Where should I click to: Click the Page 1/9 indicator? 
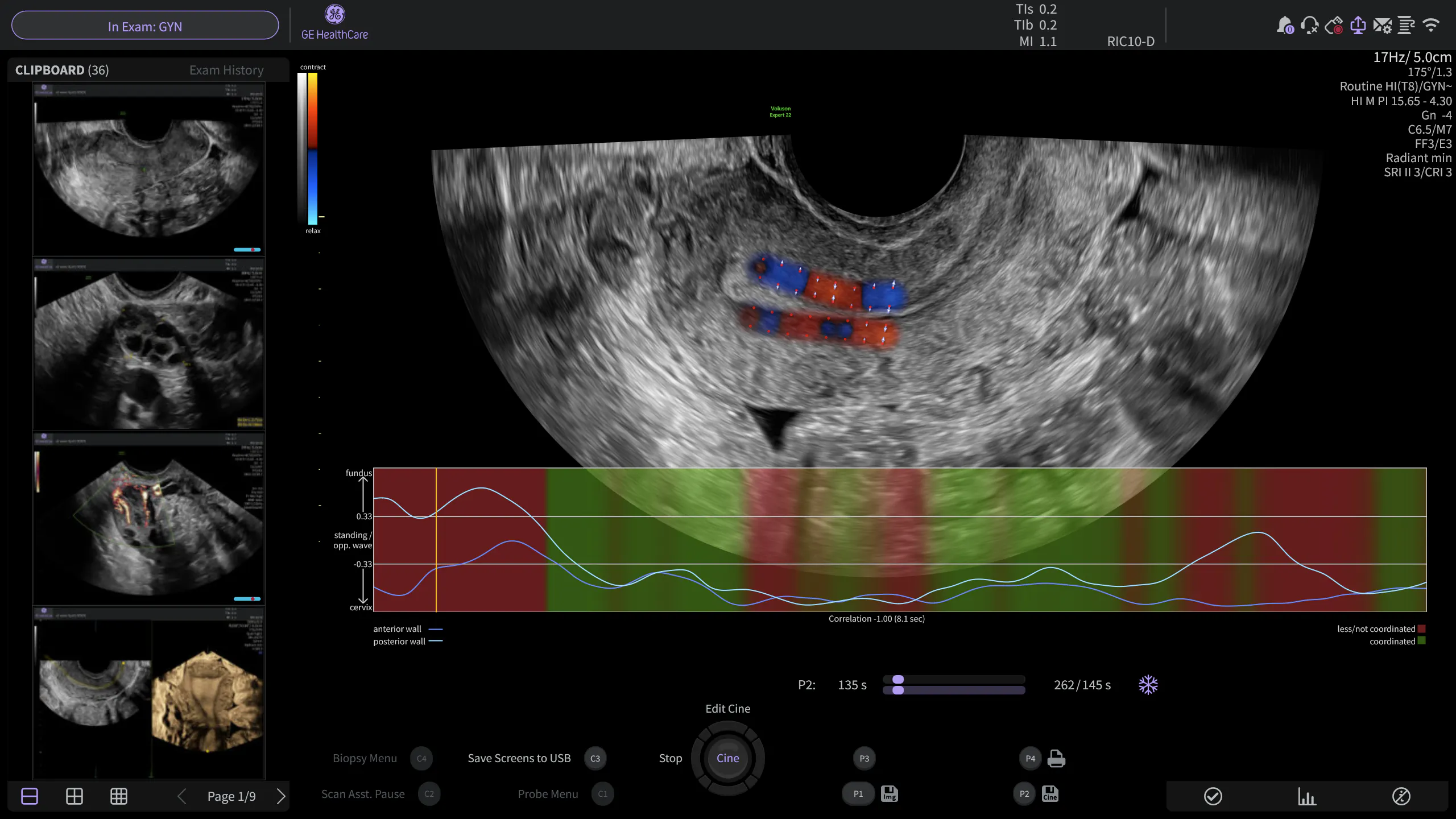coord(231,796)
